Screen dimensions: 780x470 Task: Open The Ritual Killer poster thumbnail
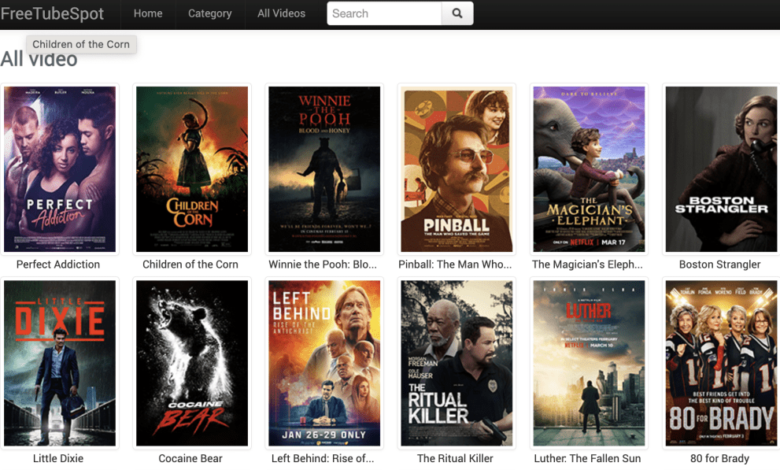click(x=457, y=363)
